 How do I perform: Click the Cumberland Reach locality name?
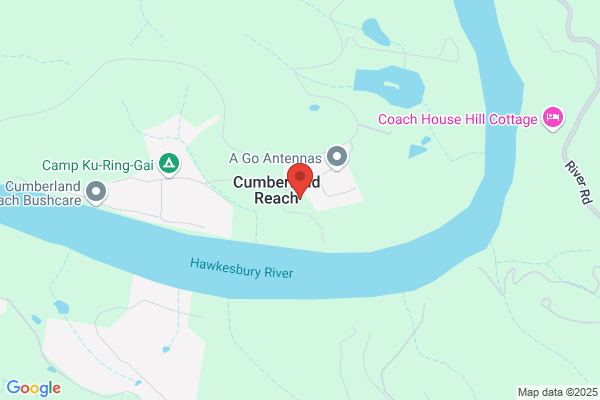tap(277, 190)
